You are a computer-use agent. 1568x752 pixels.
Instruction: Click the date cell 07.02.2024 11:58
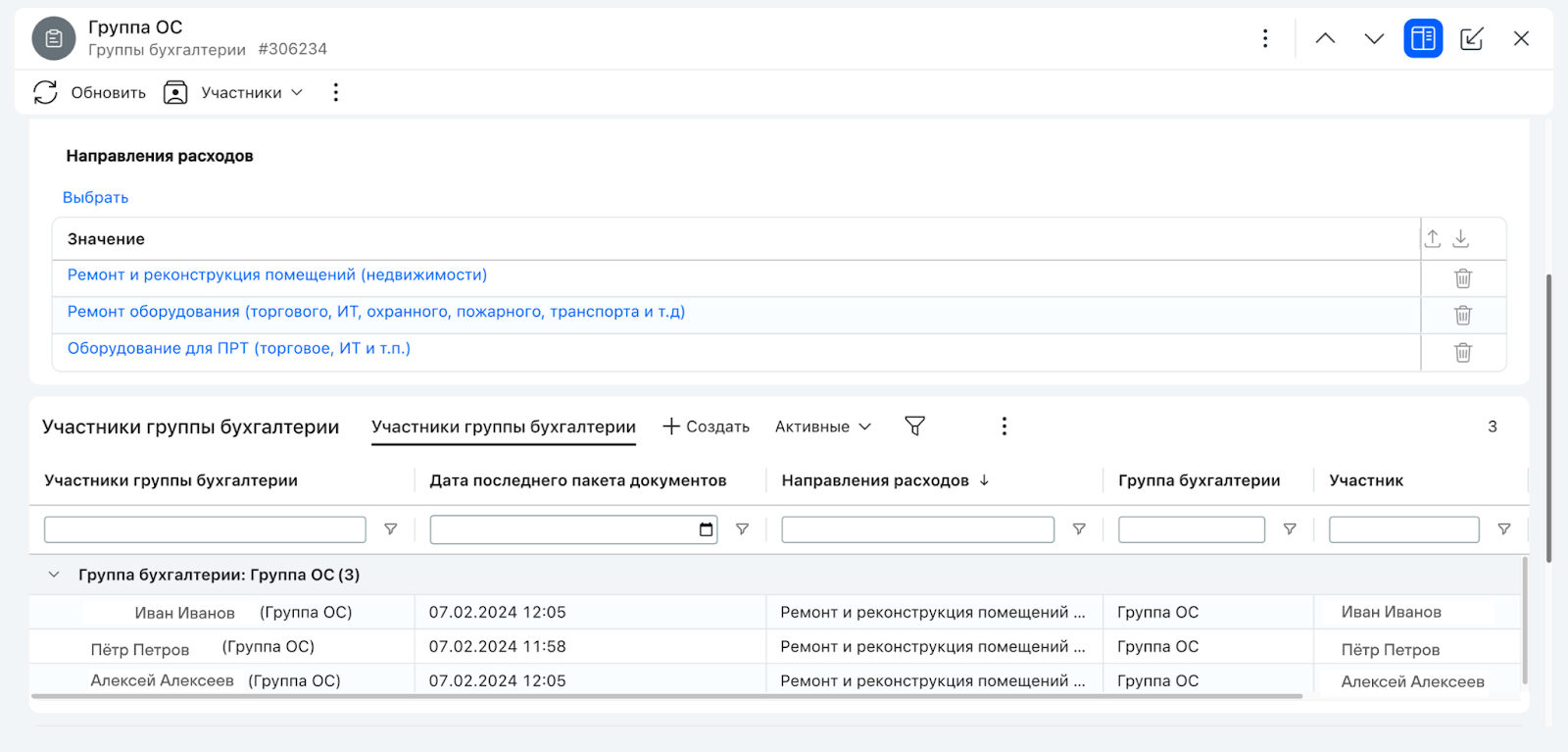point(497,646)
